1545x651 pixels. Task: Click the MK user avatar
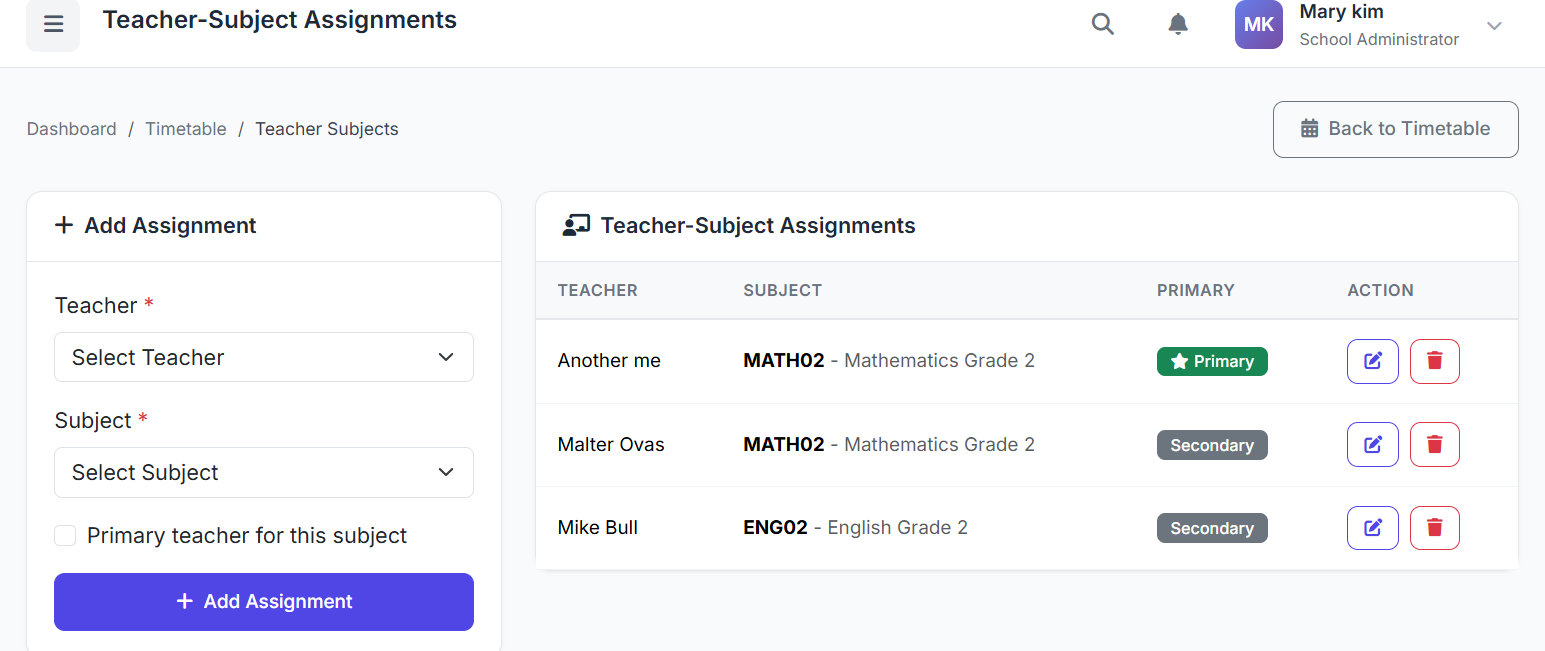[x=1258, y=25]
